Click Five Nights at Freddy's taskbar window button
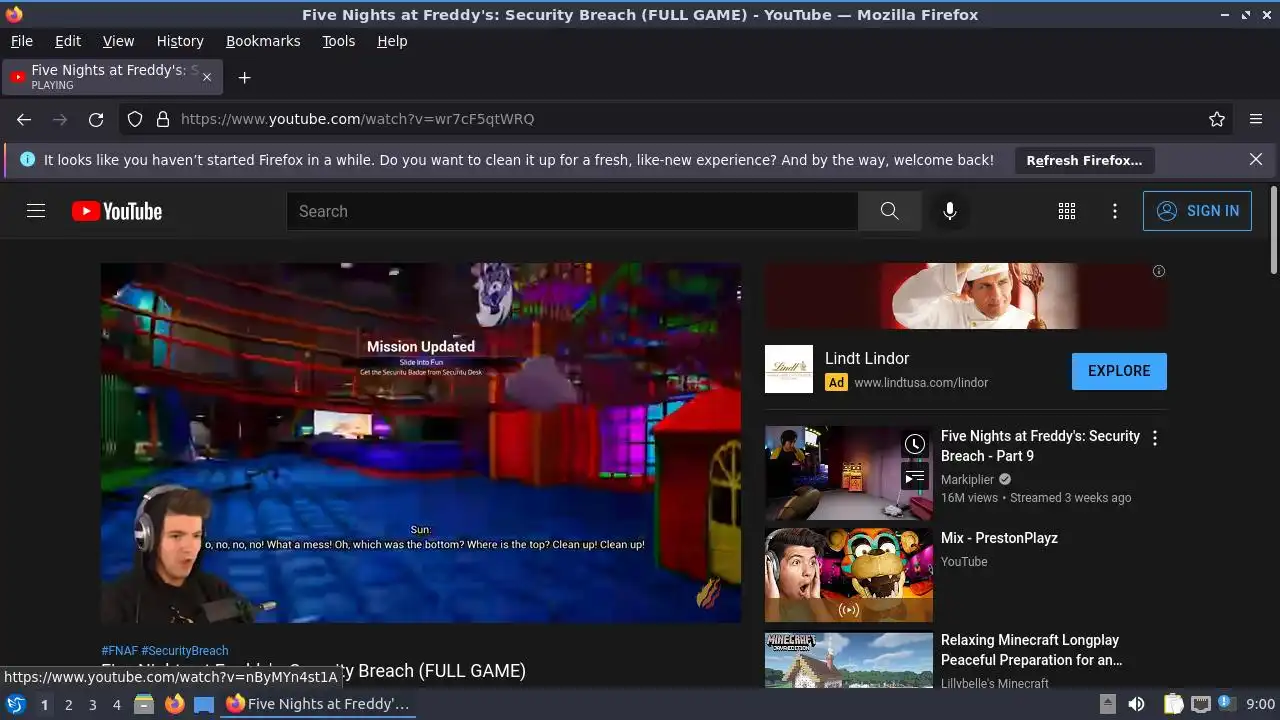The width and height of the screenshot is (1280, 720). click(318, 704)
